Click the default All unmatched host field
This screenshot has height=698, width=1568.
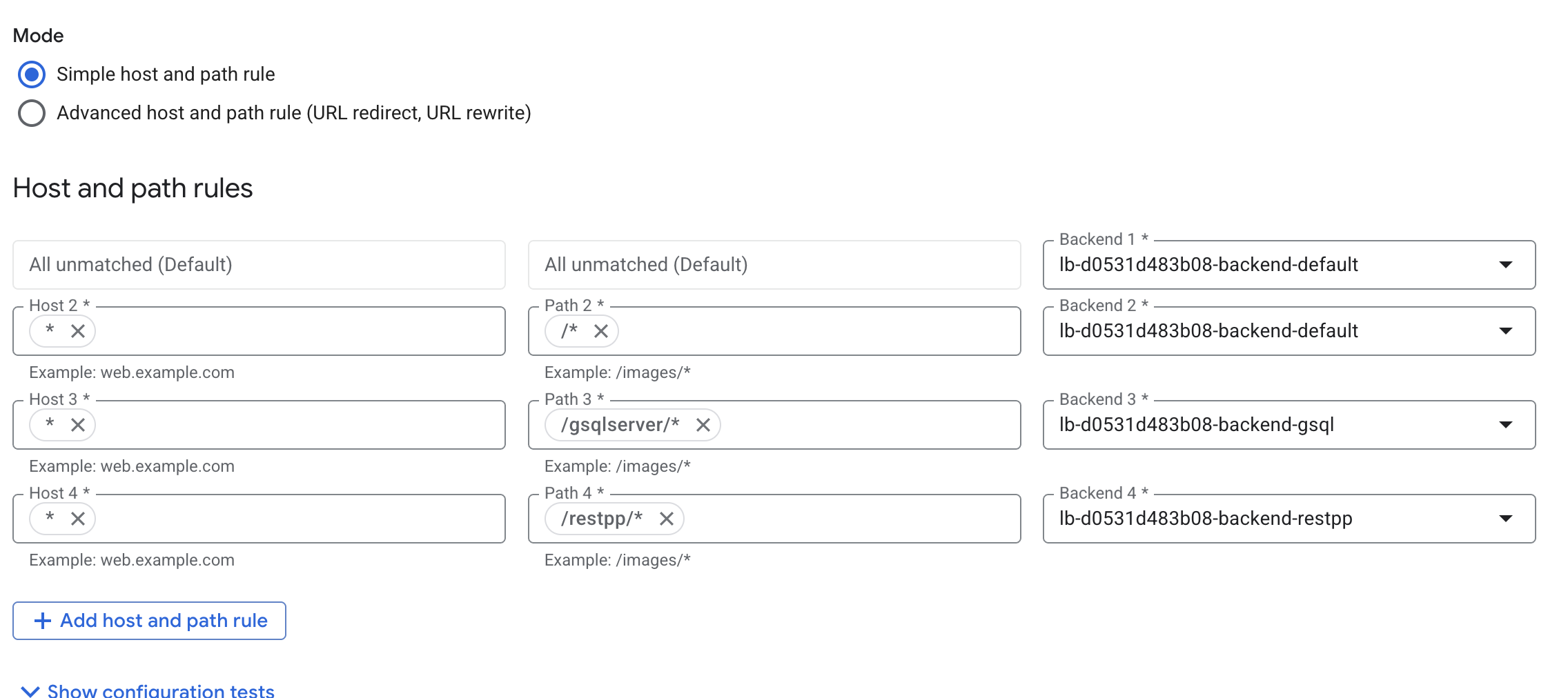coord(259,265)
